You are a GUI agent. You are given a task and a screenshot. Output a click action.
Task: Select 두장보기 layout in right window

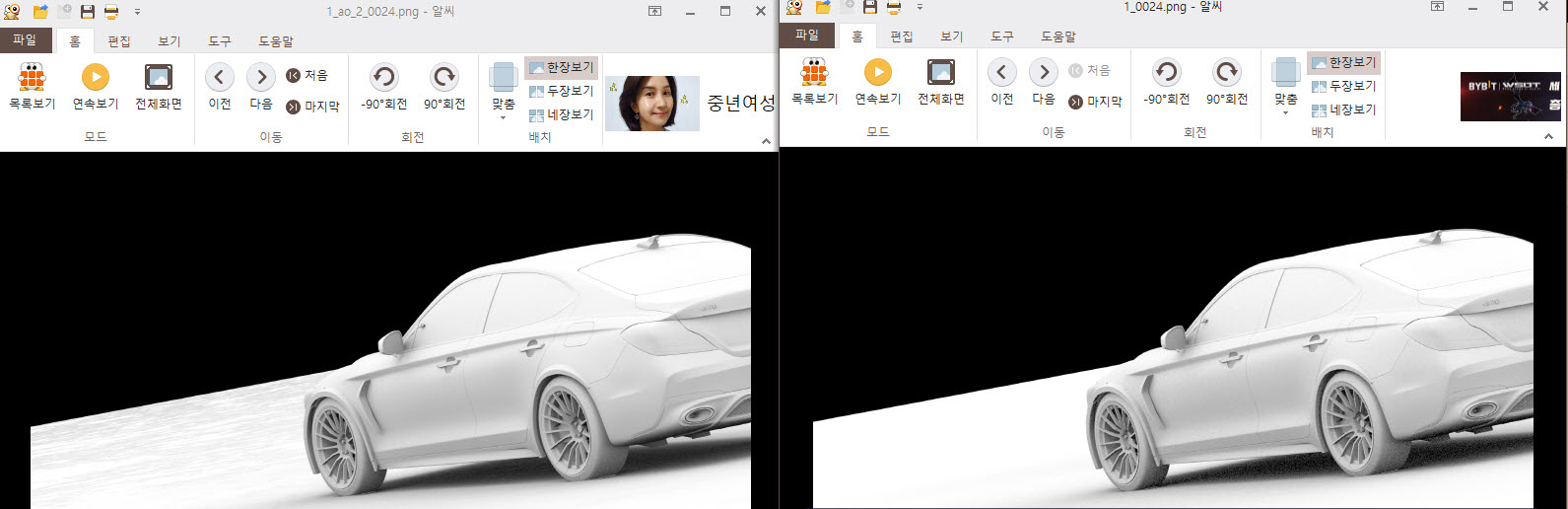point(1343,86)
